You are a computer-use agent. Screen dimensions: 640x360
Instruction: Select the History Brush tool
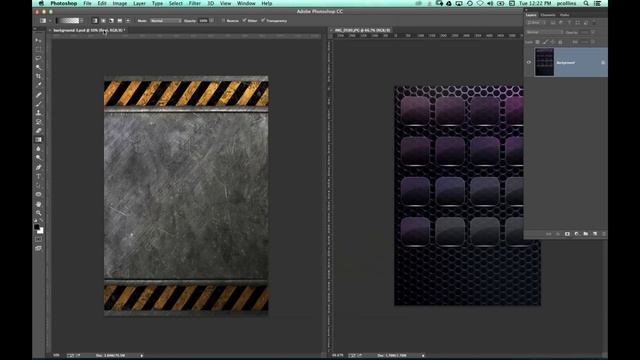pyautogui.click(x=38, y=122)
